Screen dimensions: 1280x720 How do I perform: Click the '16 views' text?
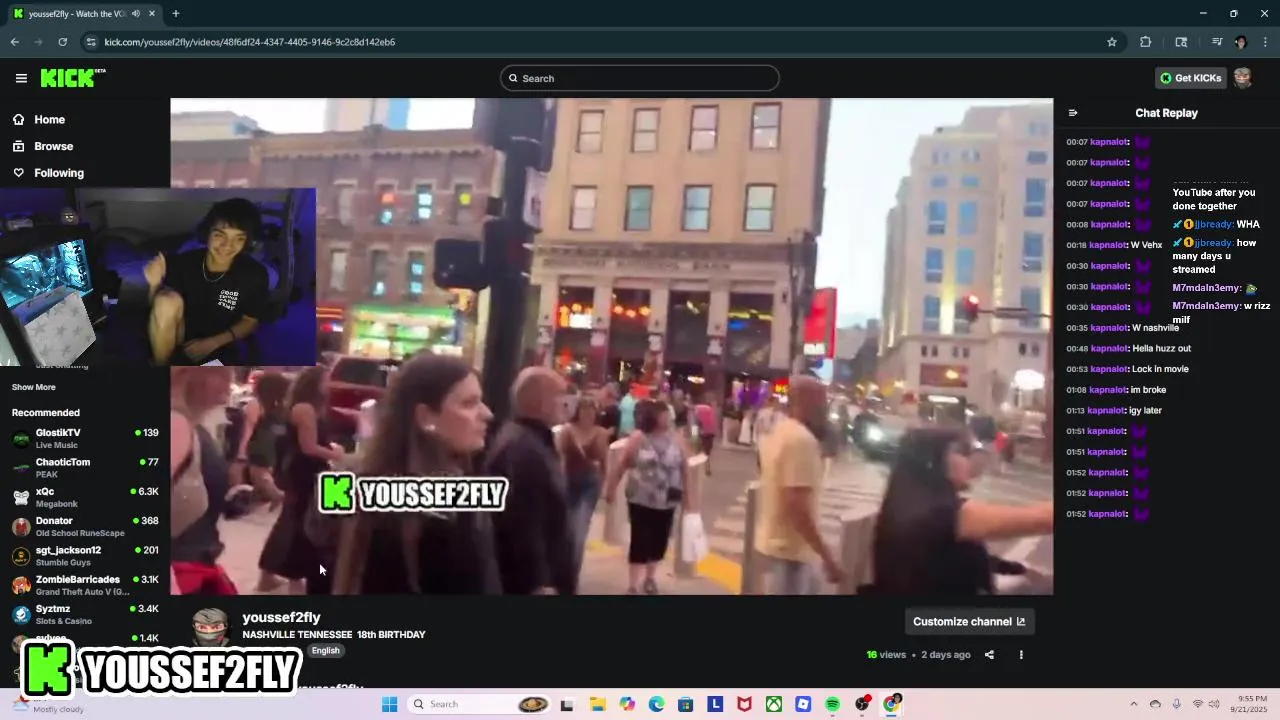point(886,655)
